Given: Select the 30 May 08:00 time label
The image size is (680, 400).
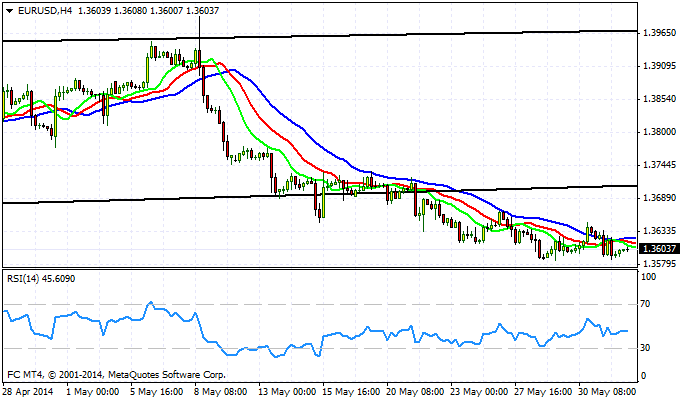Looking at the screenshot, I should (x=607, y=392).
